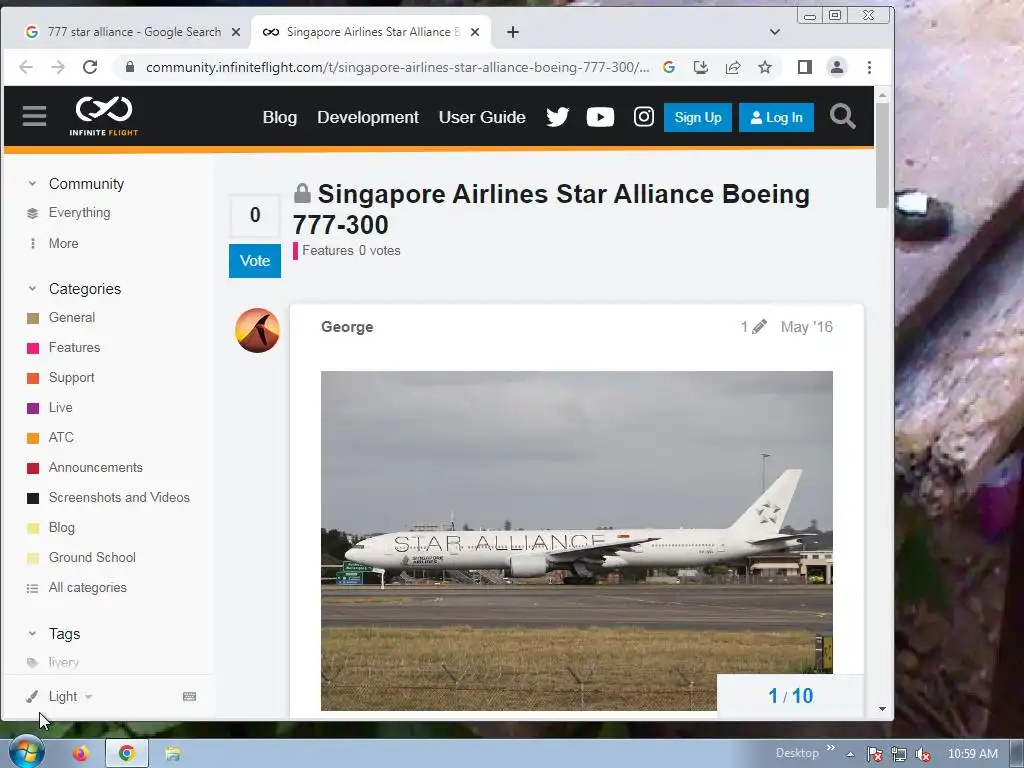Image resolution: width=1024 pixels, height=768 pixels.
Task: Click the Infinite Flight logo
Action: [x=104, y=116]
